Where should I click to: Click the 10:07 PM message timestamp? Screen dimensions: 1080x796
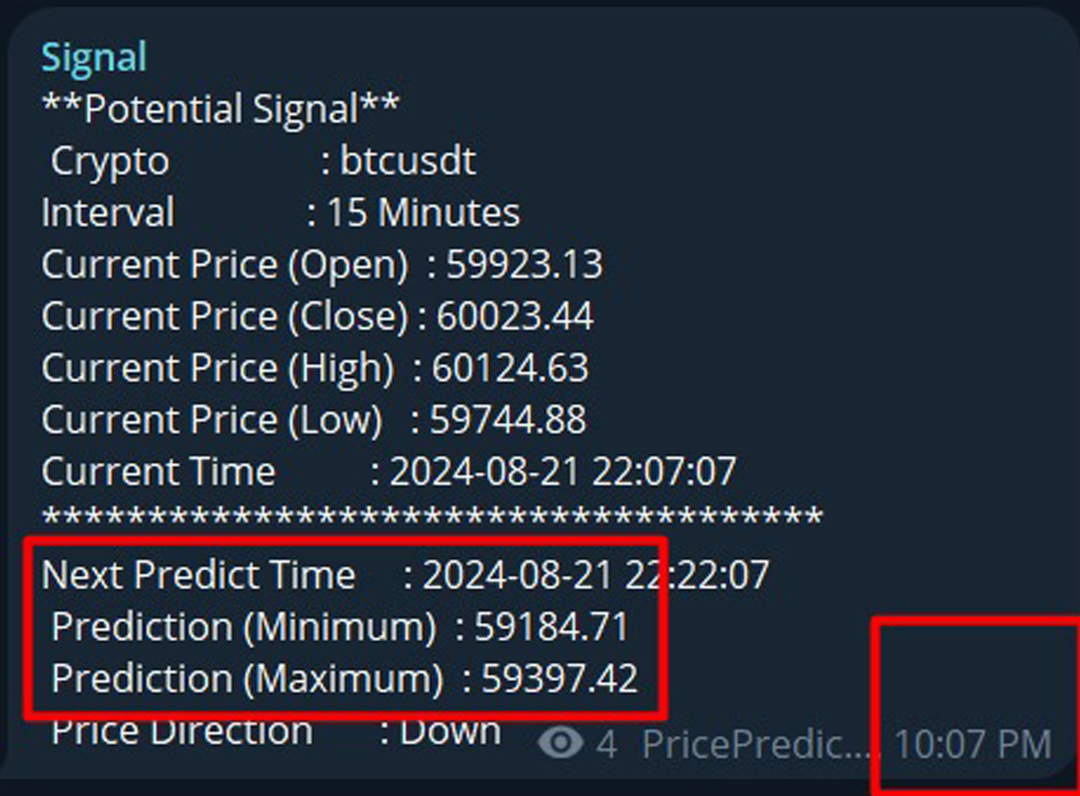(972, 745)
